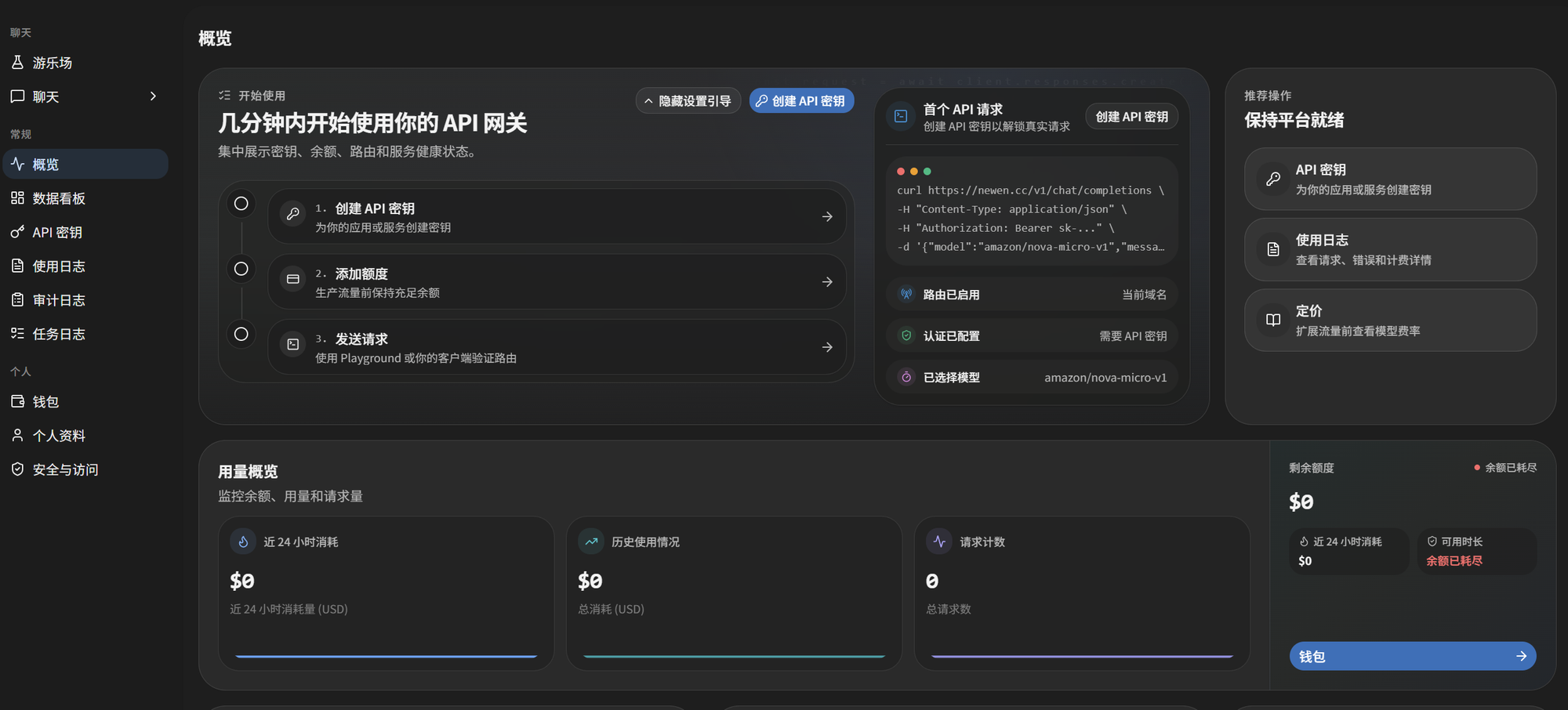This screenshot has width=1568, height=710.
Task: Open 安全与访问 in the sidebar
Action: 85,469
